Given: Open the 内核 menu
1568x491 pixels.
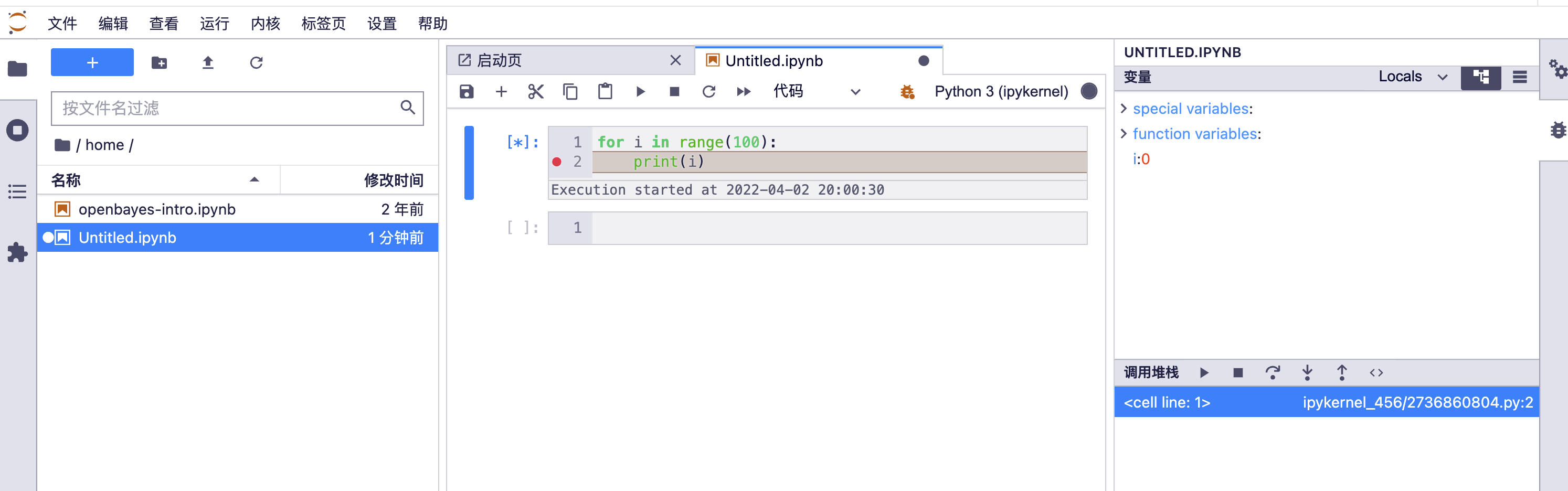Looking at the screenshot, I should pyautogui.click(x=266, y=24).
